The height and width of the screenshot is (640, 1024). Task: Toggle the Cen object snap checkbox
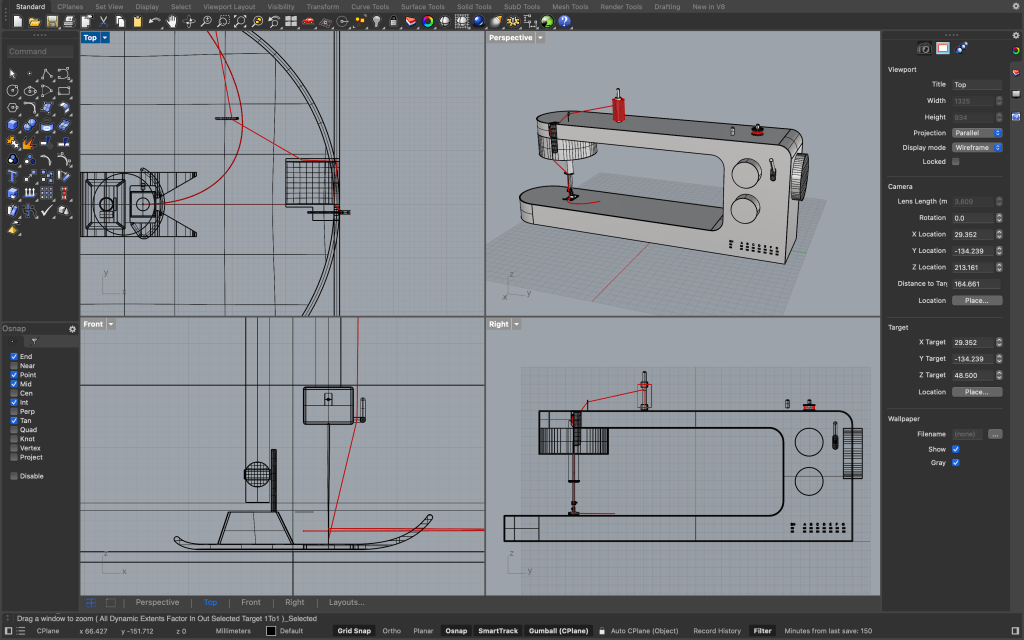14,393
